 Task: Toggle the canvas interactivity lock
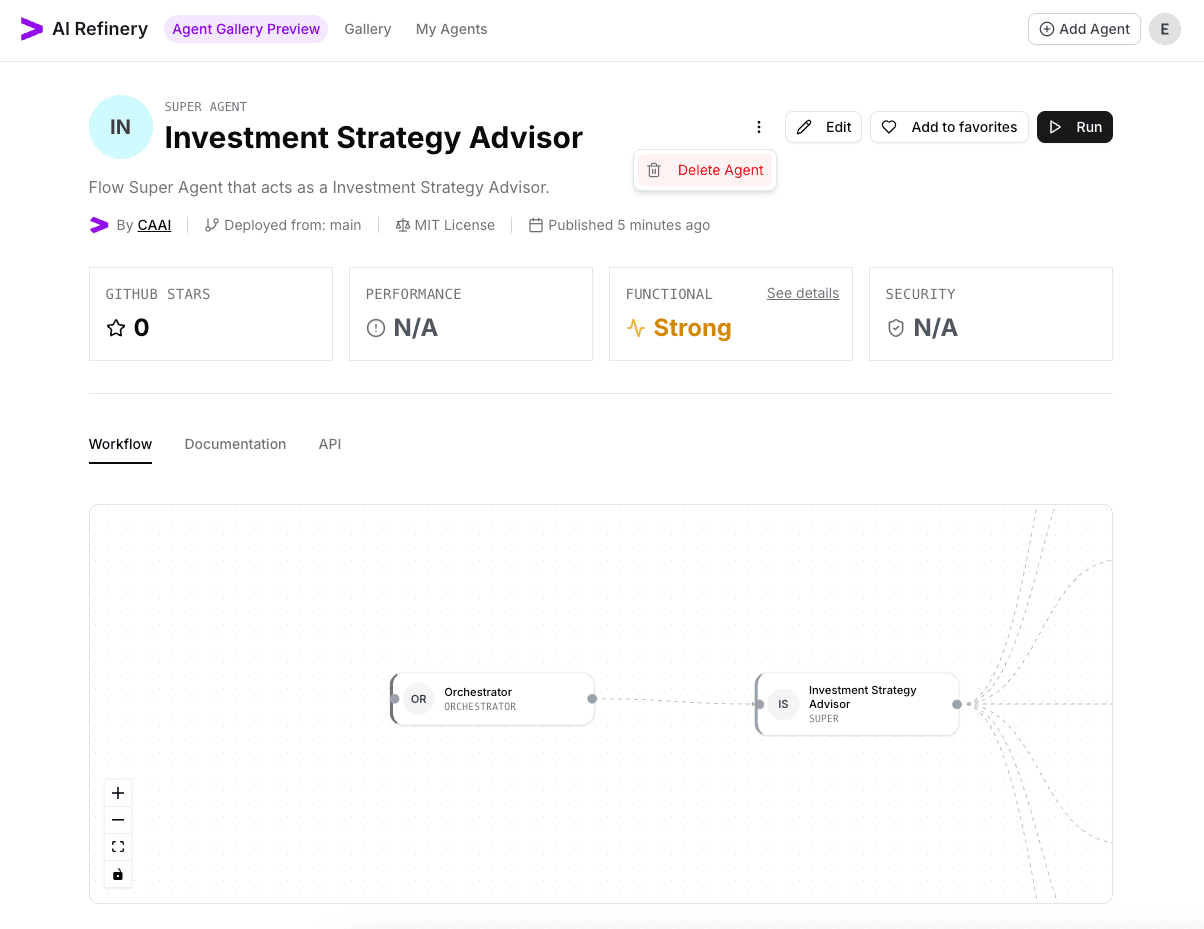[x=117, y=873]
